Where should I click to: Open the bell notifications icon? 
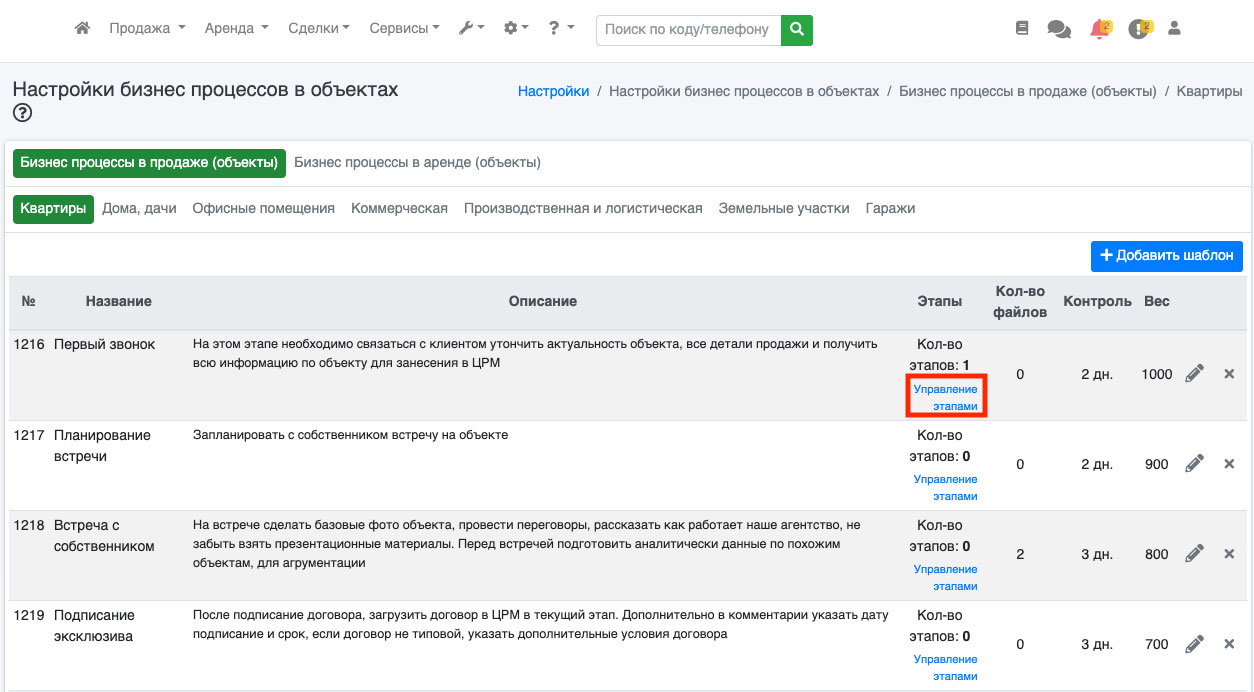[x=1100, y=29]
